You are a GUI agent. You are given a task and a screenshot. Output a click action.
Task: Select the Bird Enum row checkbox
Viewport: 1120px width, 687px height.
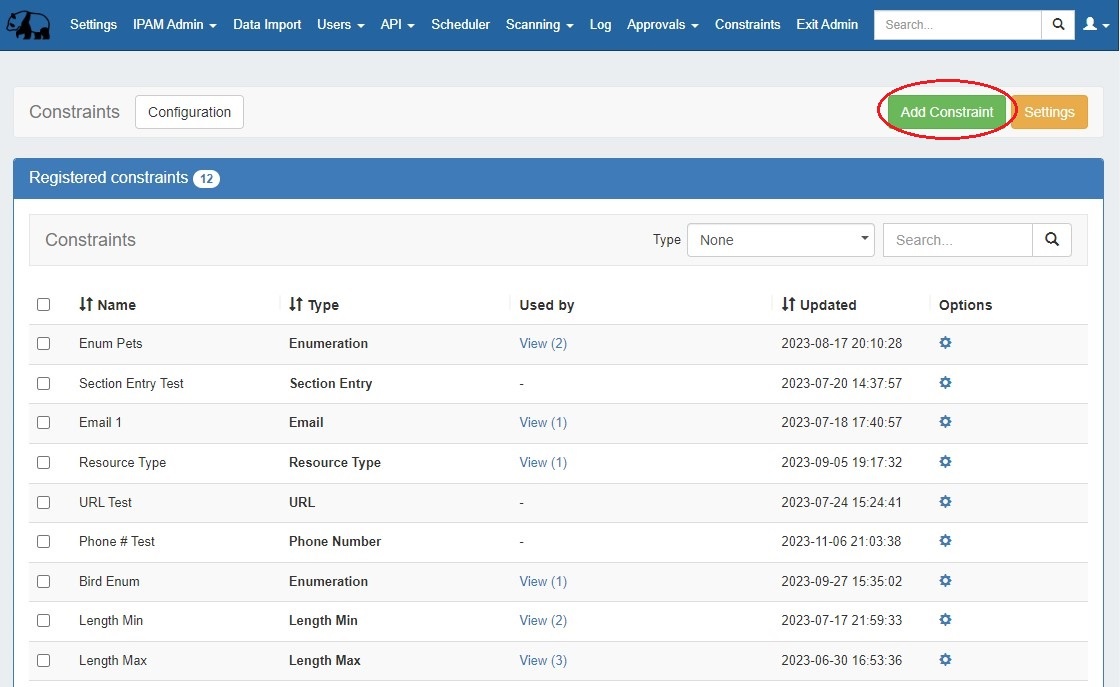tap(43, 581)
